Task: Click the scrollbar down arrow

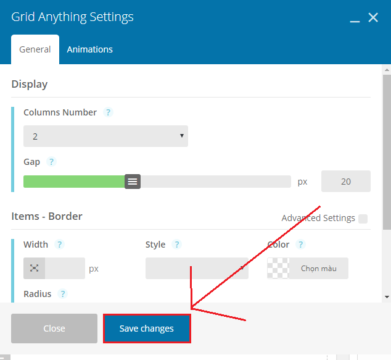Action: click(387, 297)
